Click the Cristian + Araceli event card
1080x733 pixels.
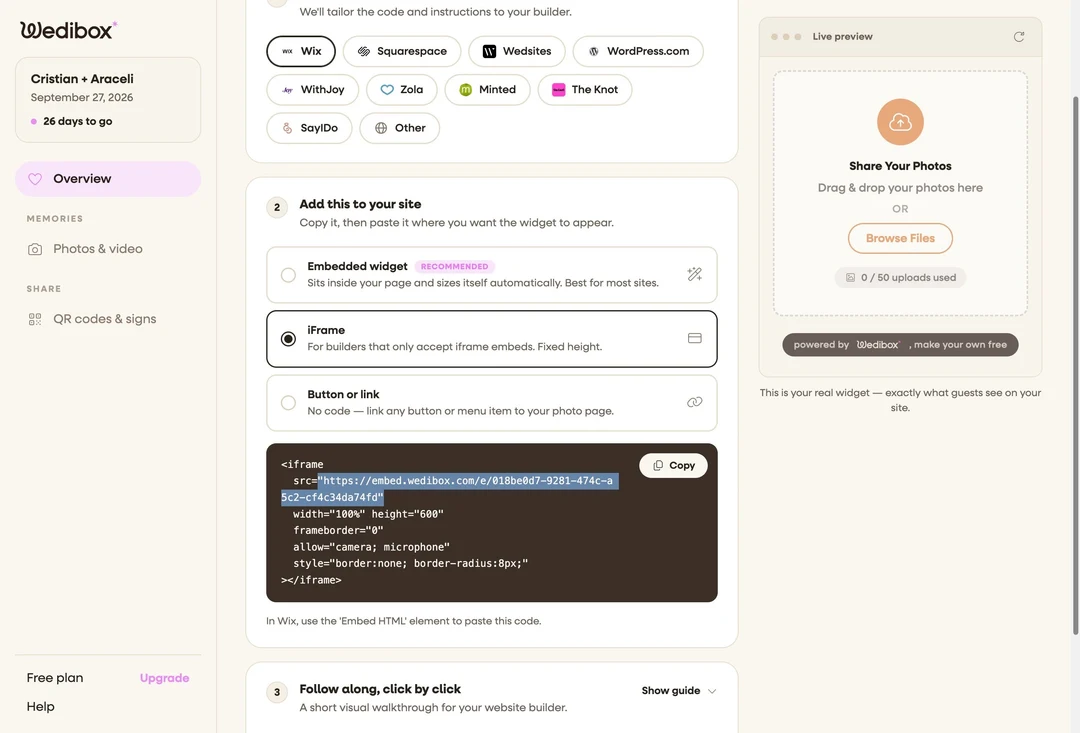108,100
